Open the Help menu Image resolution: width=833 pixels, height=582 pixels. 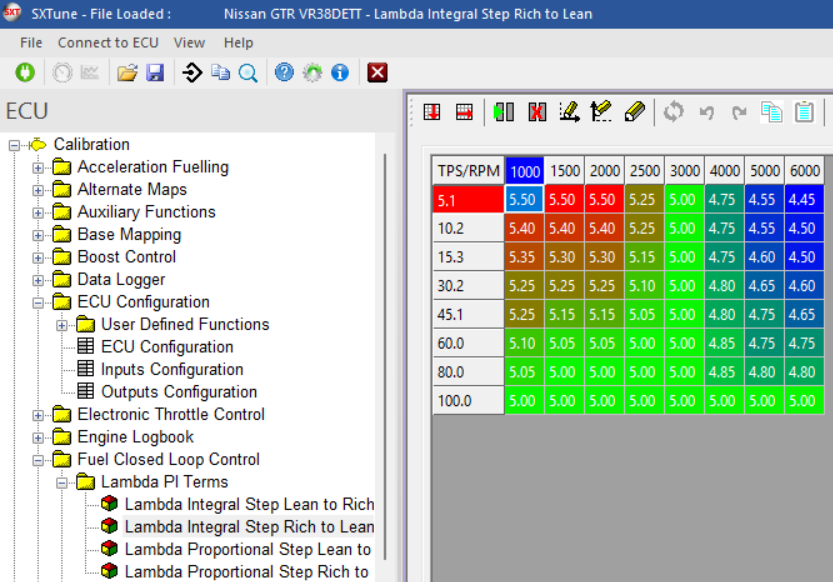[x=238, y=42]
